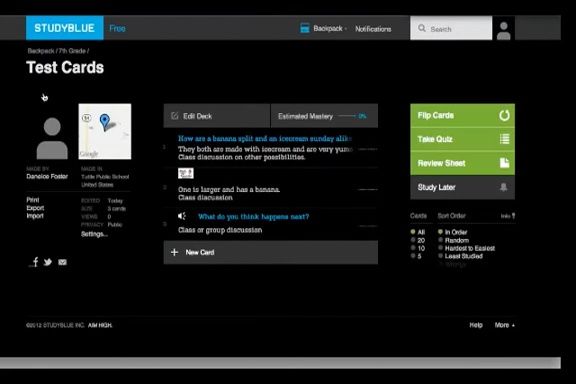Open card 'What do you think happens next?'
This screenshot has height=384, width=576.
click(253, 217)
